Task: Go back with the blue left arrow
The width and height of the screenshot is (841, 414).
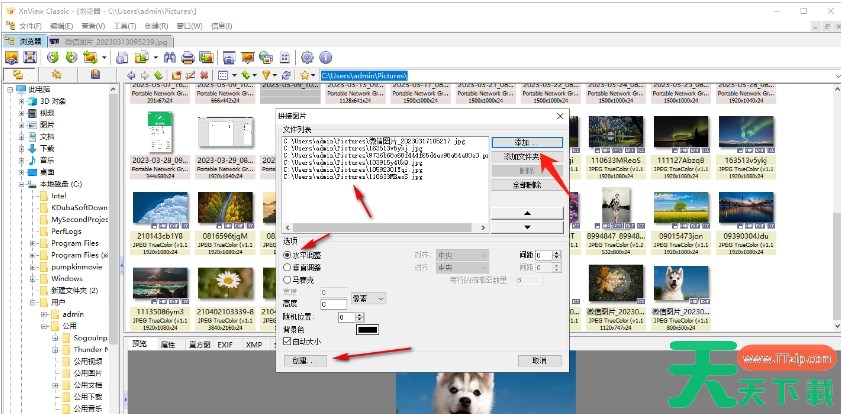Action: 132,75
